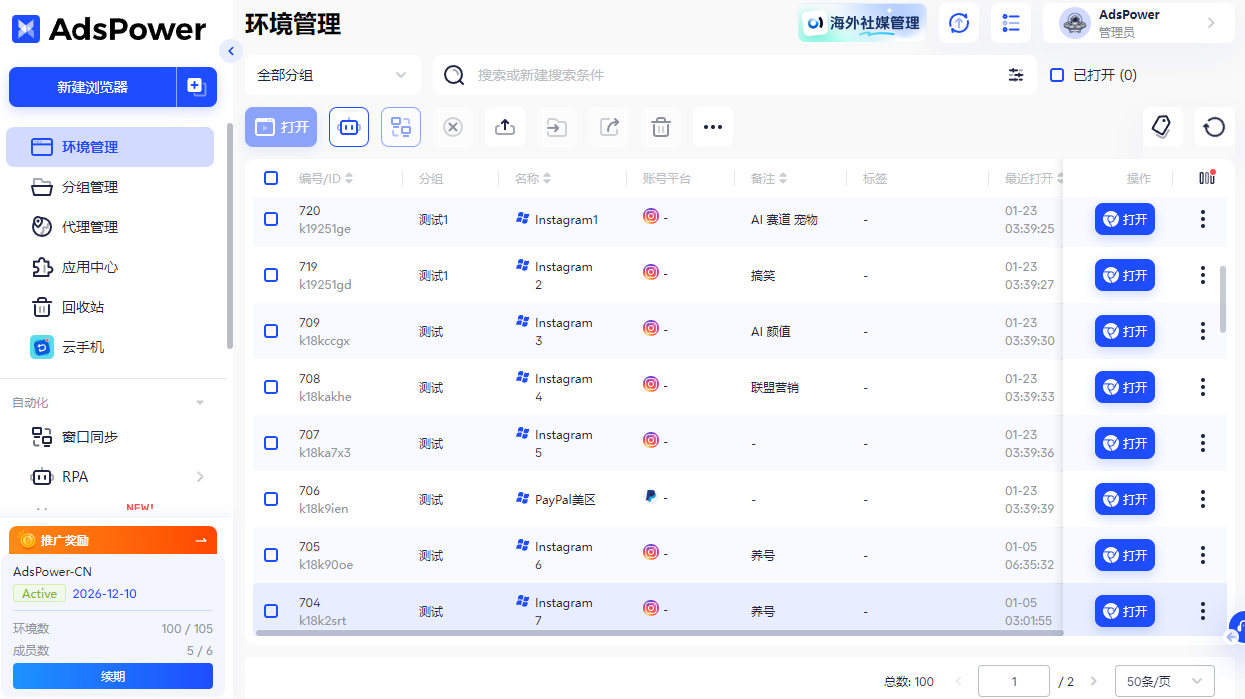This screenshot has height=699, width=1245.
Task: Open the 50条/页 page size dropdown
Action: [x=1163, y=680]
